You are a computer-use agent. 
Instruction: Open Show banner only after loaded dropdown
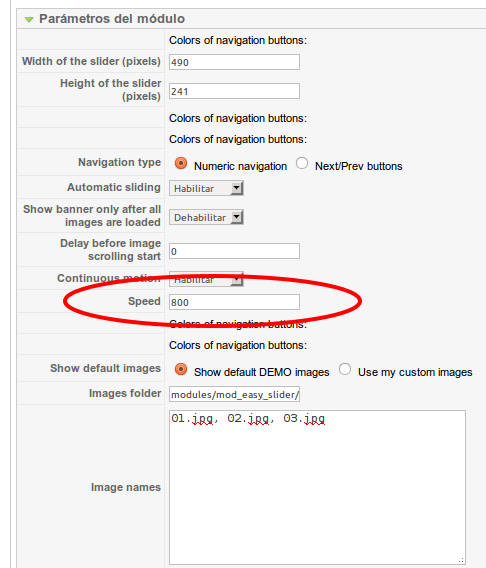pyautogui.click(x=206, y=217)
